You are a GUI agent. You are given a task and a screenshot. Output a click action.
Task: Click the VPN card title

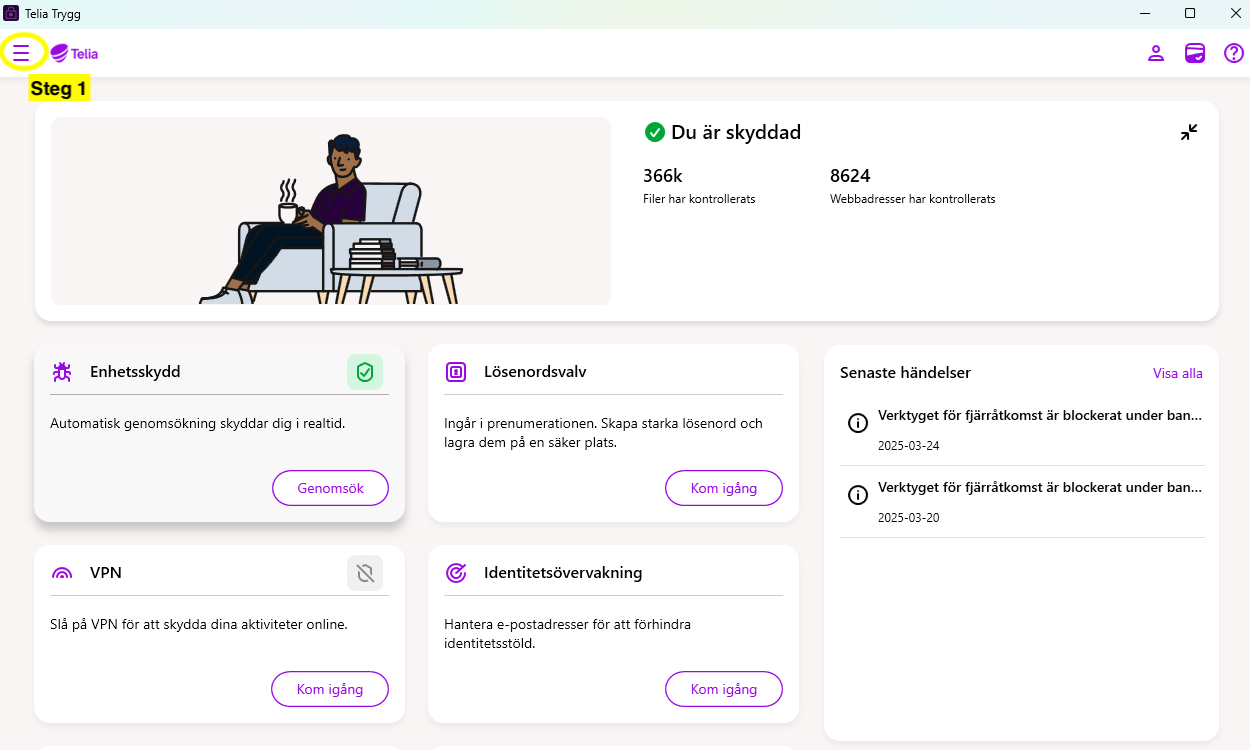(106, 573)
